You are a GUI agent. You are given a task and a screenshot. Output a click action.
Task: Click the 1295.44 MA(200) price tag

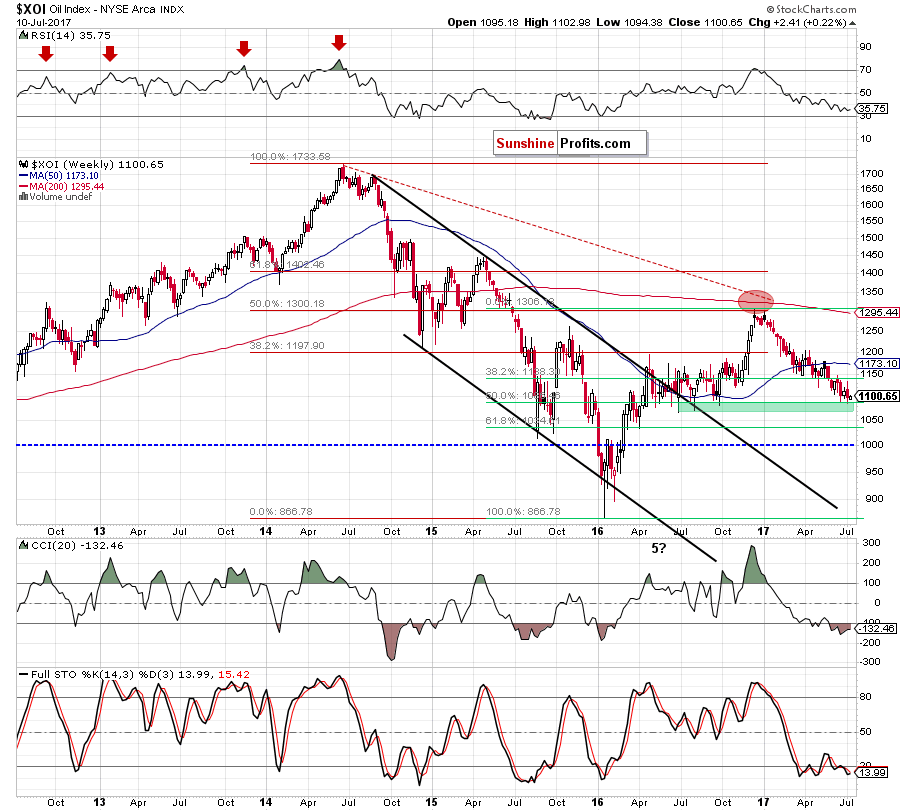coord(877,313)
